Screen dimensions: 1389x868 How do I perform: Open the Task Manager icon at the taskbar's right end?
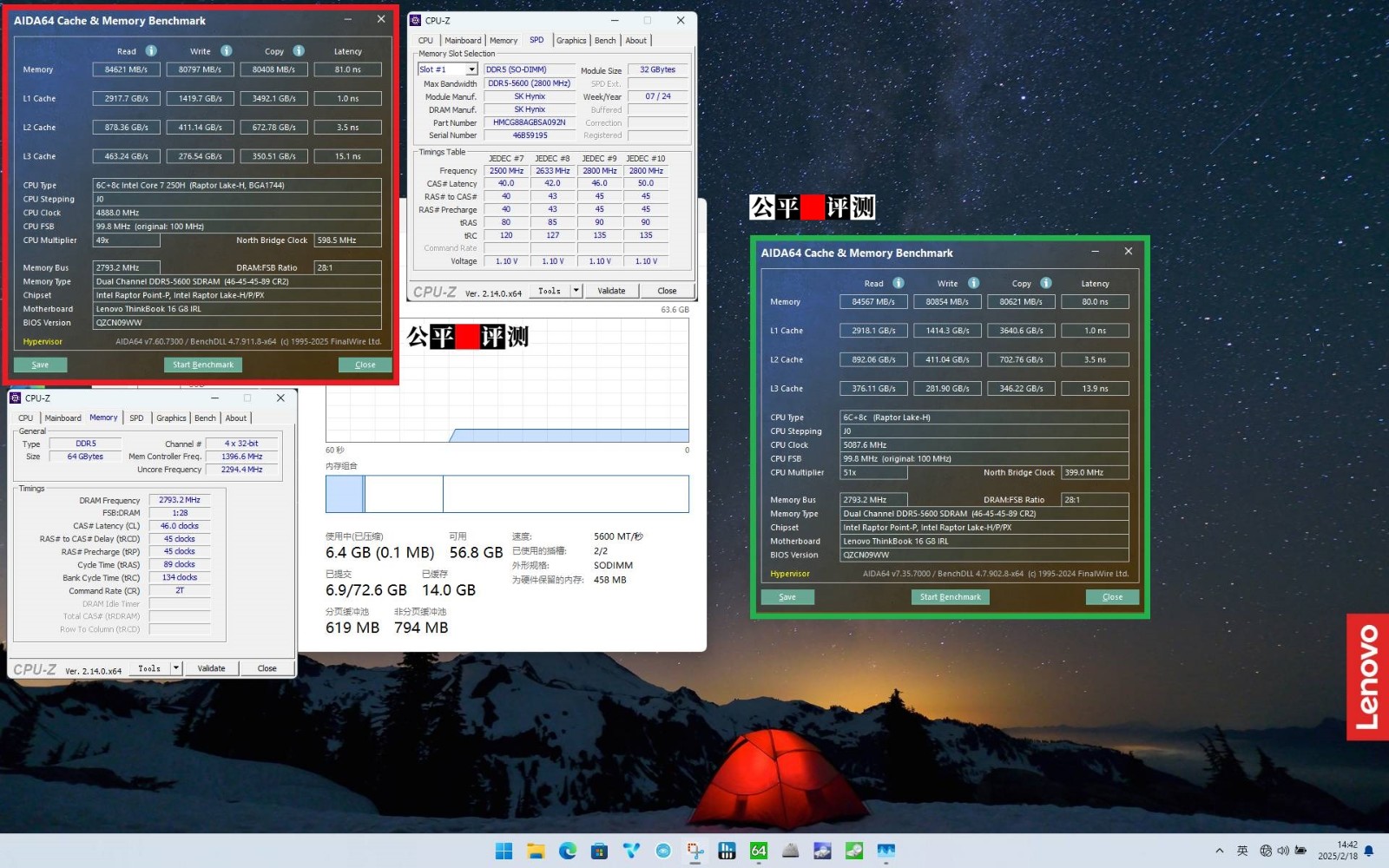886,851
